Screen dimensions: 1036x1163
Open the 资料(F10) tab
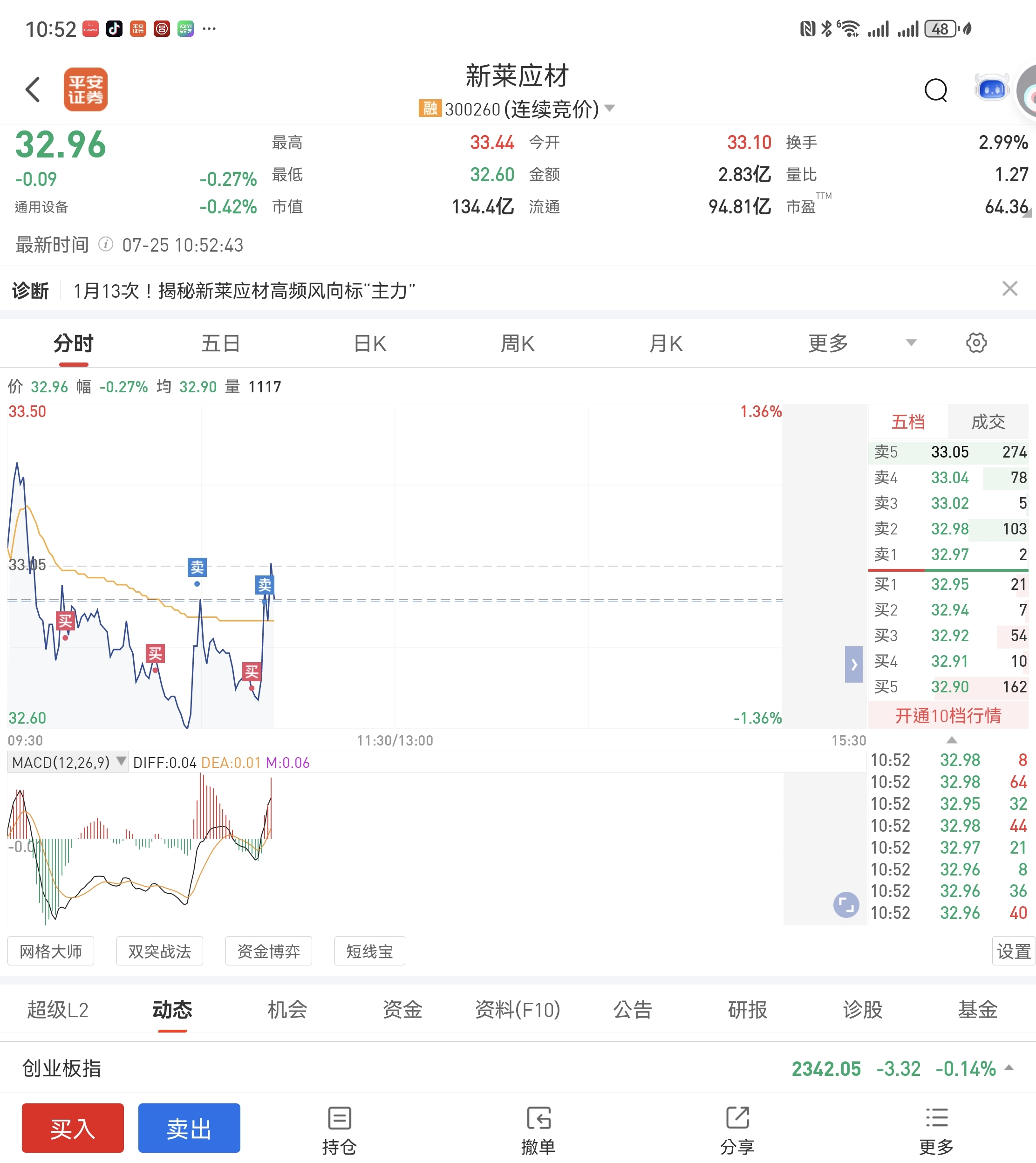point(518,1010)
